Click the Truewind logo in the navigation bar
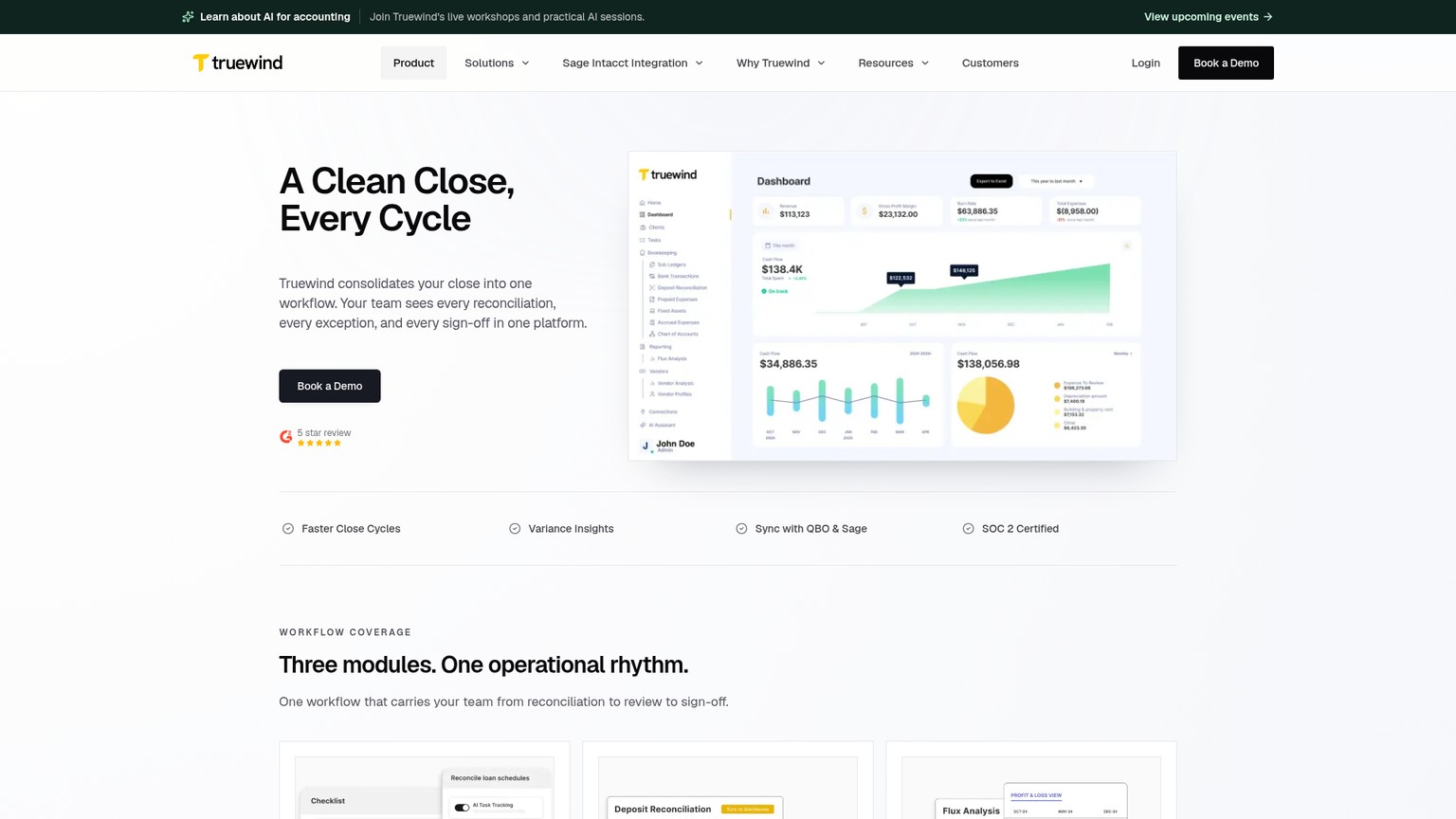1456x819 pixels. (237, 63)
